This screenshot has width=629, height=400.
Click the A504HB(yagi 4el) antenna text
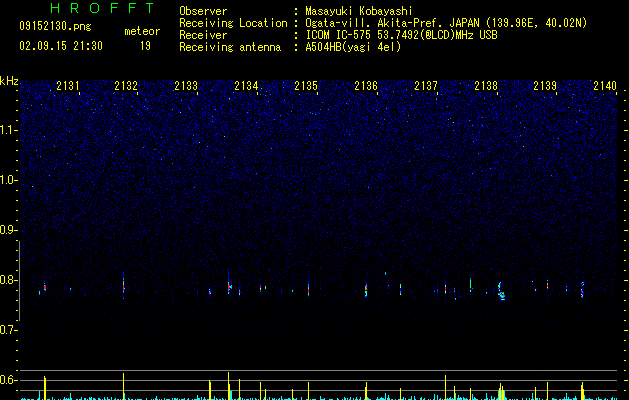pyautogui.click(x=353, y=47)
